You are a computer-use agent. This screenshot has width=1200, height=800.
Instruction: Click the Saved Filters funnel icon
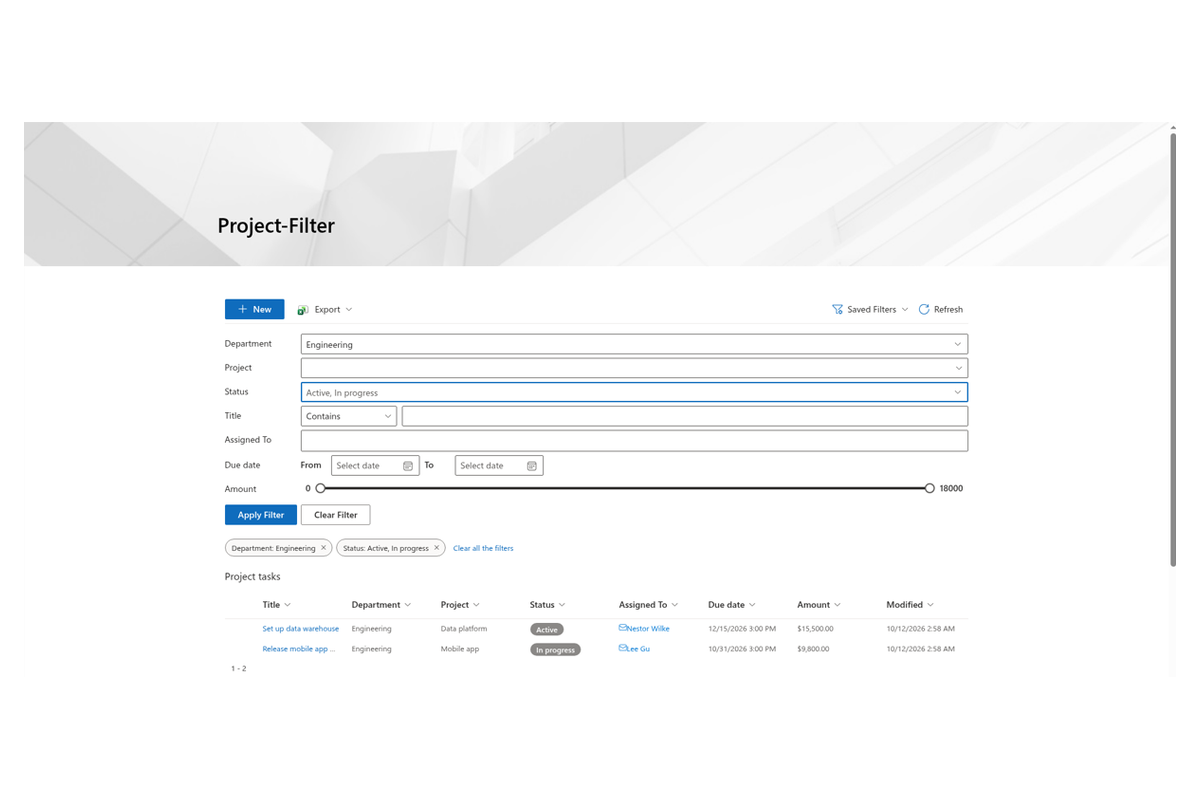[x=837, y=310]
